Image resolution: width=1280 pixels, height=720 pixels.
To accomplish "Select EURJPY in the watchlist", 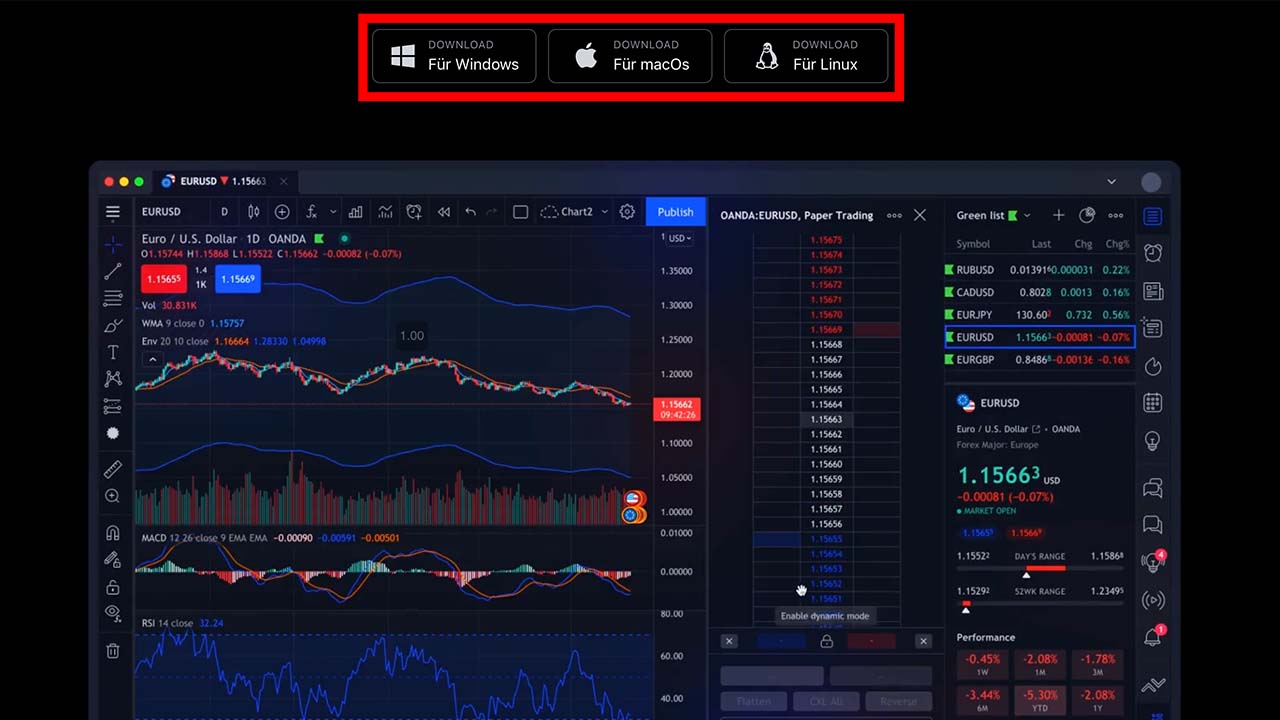I will (x=1039, y=314).
